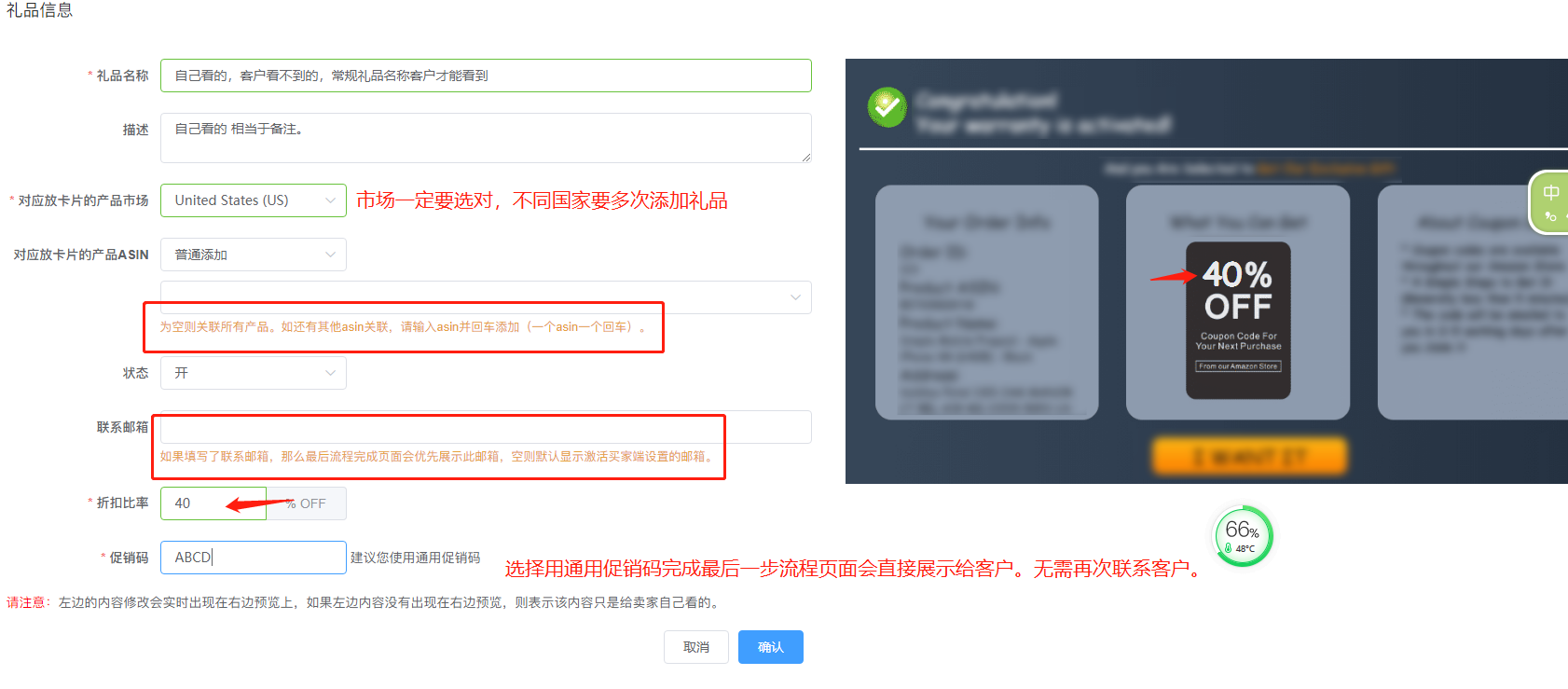Image resolution: width=1568 pixels, height=689 pixels.
Task: Click into the 描述 description textarea
Action: click(x=486, y=138)
